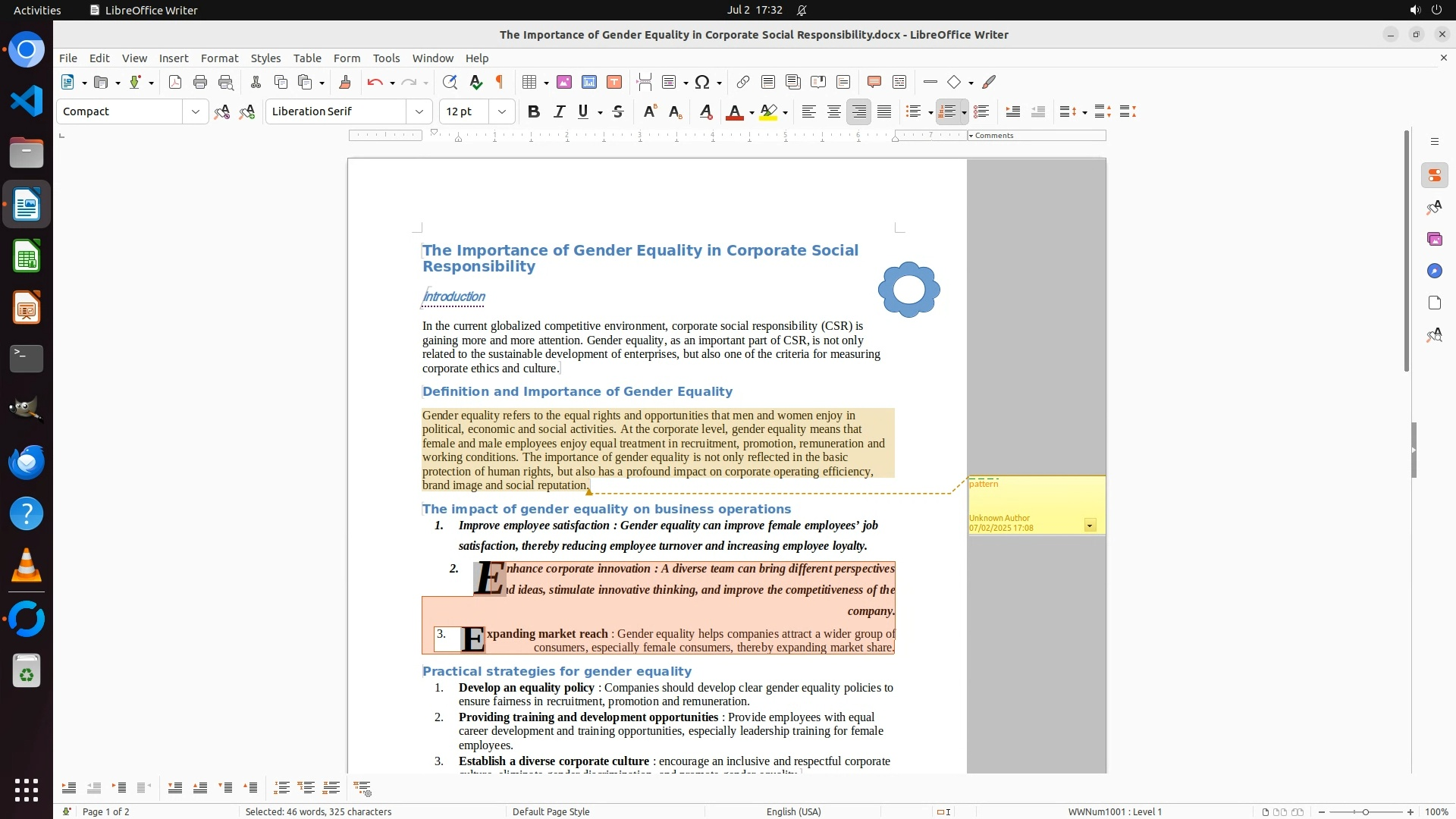Viewport: 1456px width, 819px height.
Task: Open the Table menu
Action: [x=307, y=58]
